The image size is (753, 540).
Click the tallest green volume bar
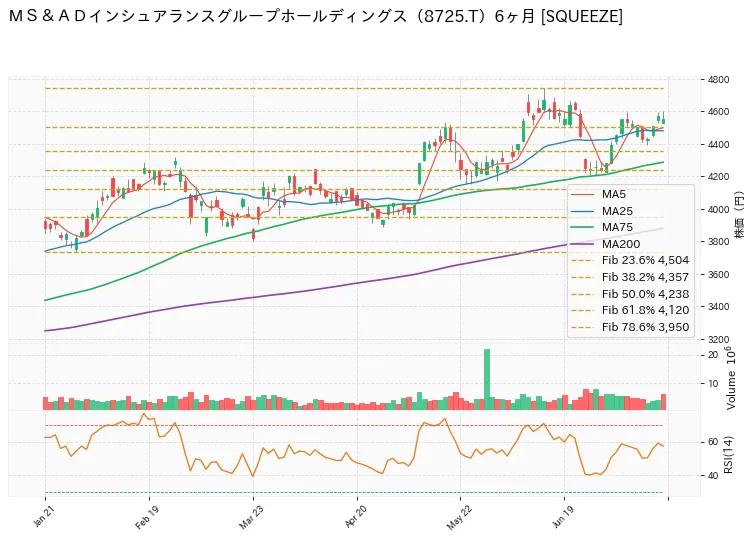tap(487, 379)
